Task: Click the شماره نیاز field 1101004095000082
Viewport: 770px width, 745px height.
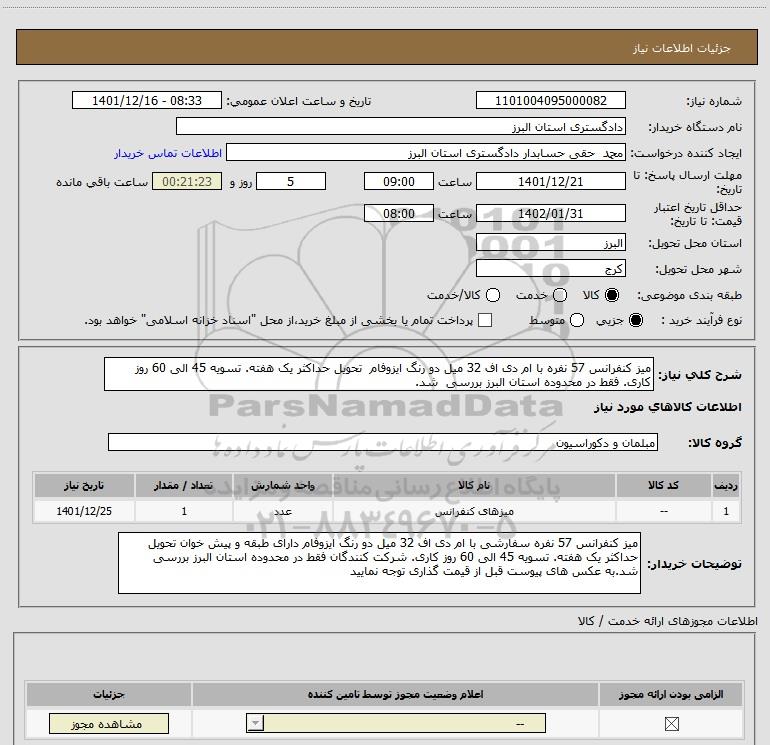Action: click(550, 100)
